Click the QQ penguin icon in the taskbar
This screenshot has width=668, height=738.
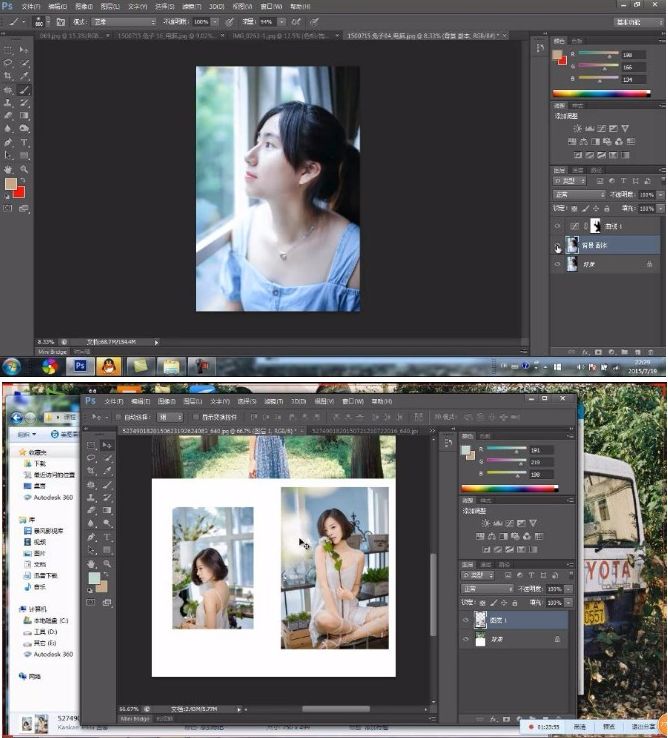click(108, 366)
